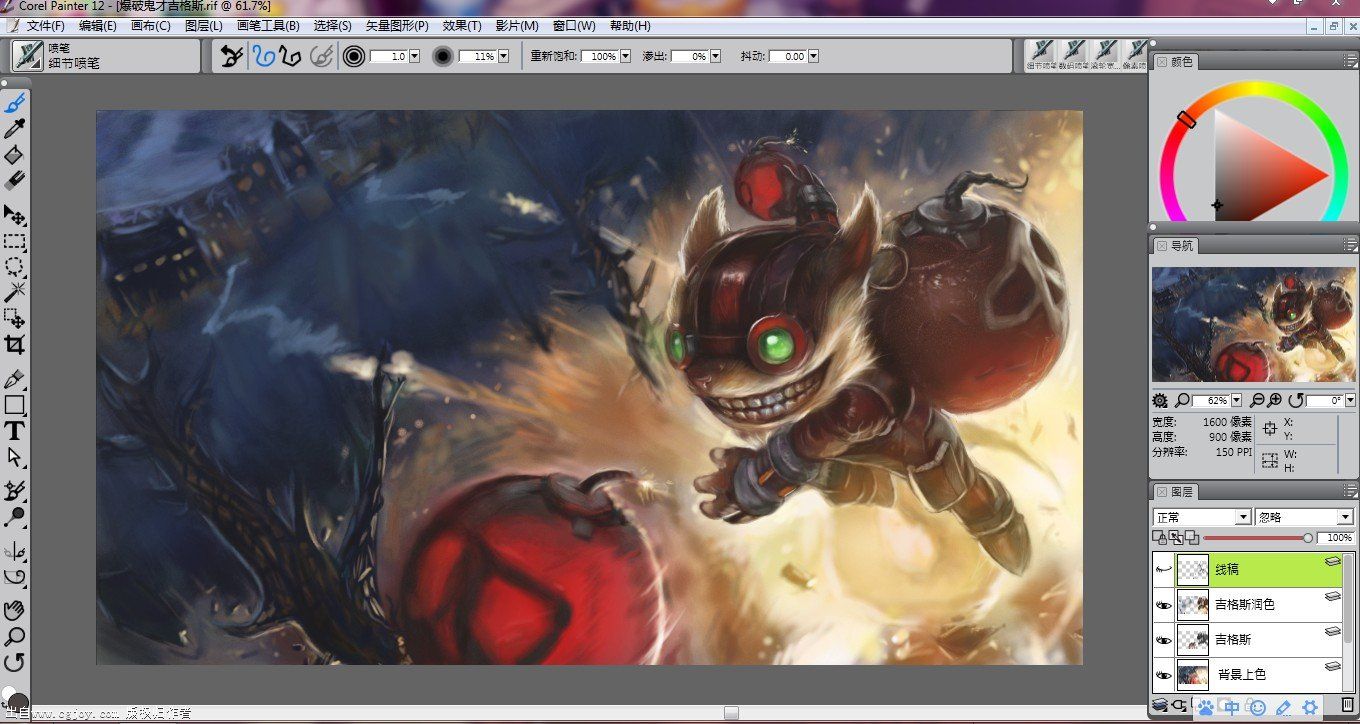Viewport: 1360px width, 724px height.
Task: Open the 帮助(H) menu
Action: click(x=630, y=26)
